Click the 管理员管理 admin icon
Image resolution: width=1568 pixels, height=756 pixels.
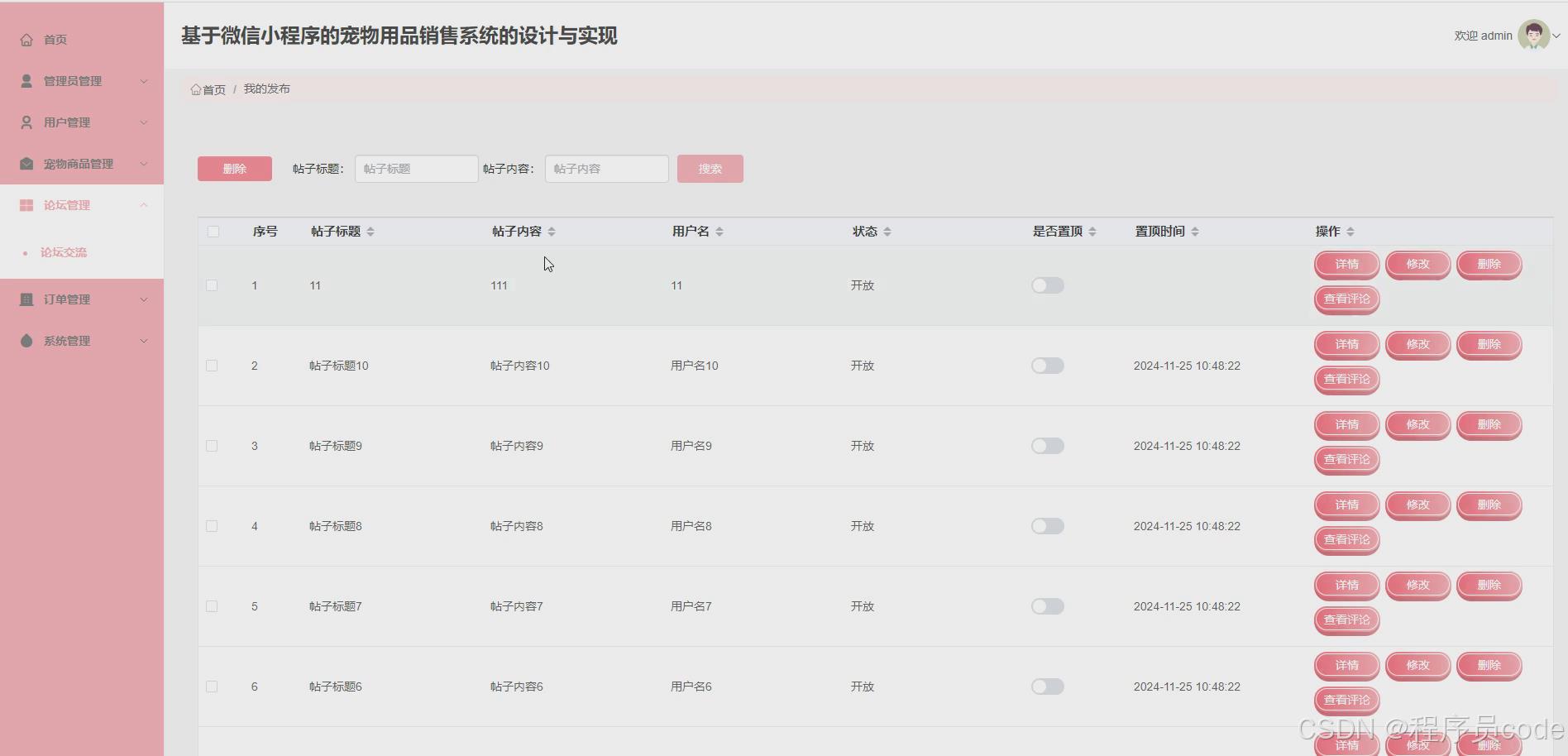[x=26, y=80]
